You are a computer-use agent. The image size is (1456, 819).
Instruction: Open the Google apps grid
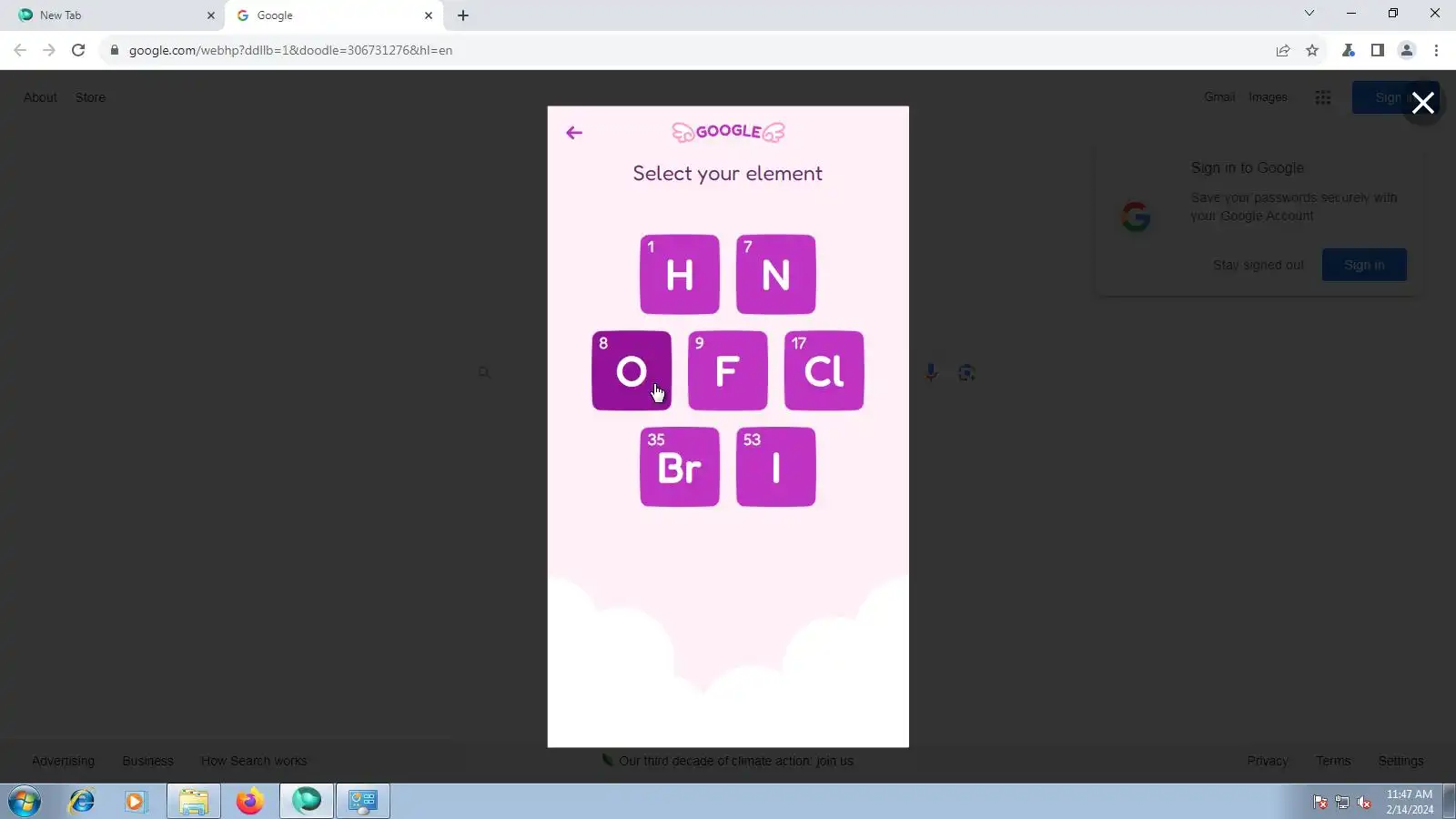click(x=1323, y=97)
